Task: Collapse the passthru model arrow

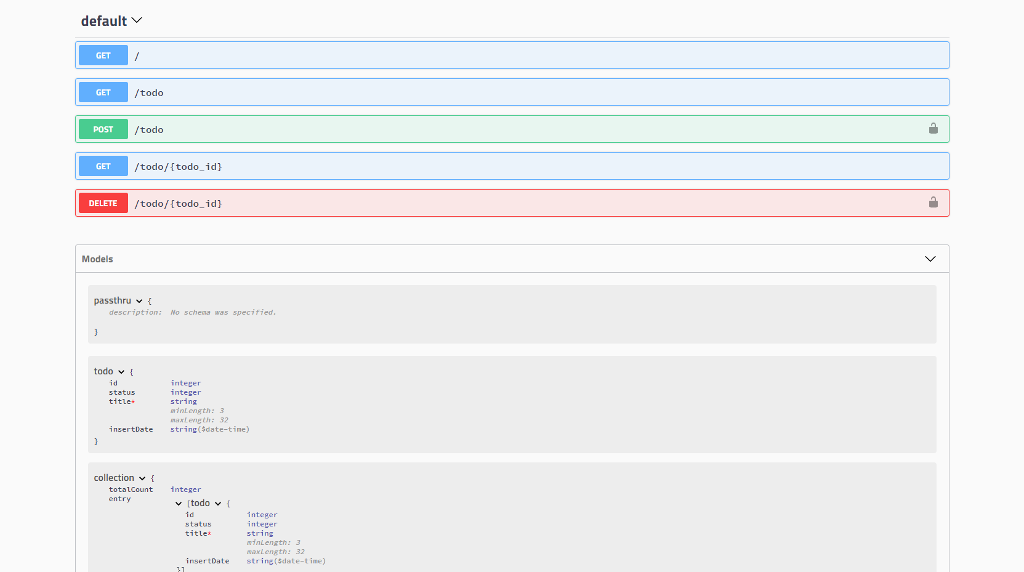Action: 139,301
